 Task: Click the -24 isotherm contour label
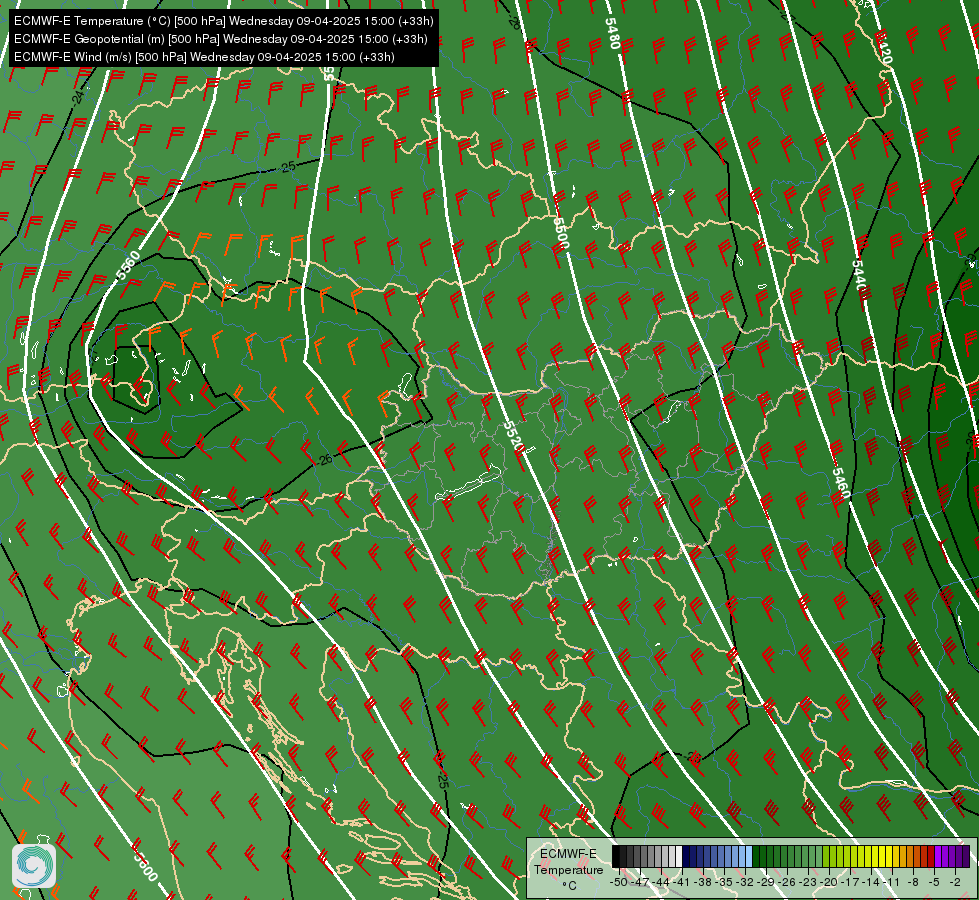[77, 97]
